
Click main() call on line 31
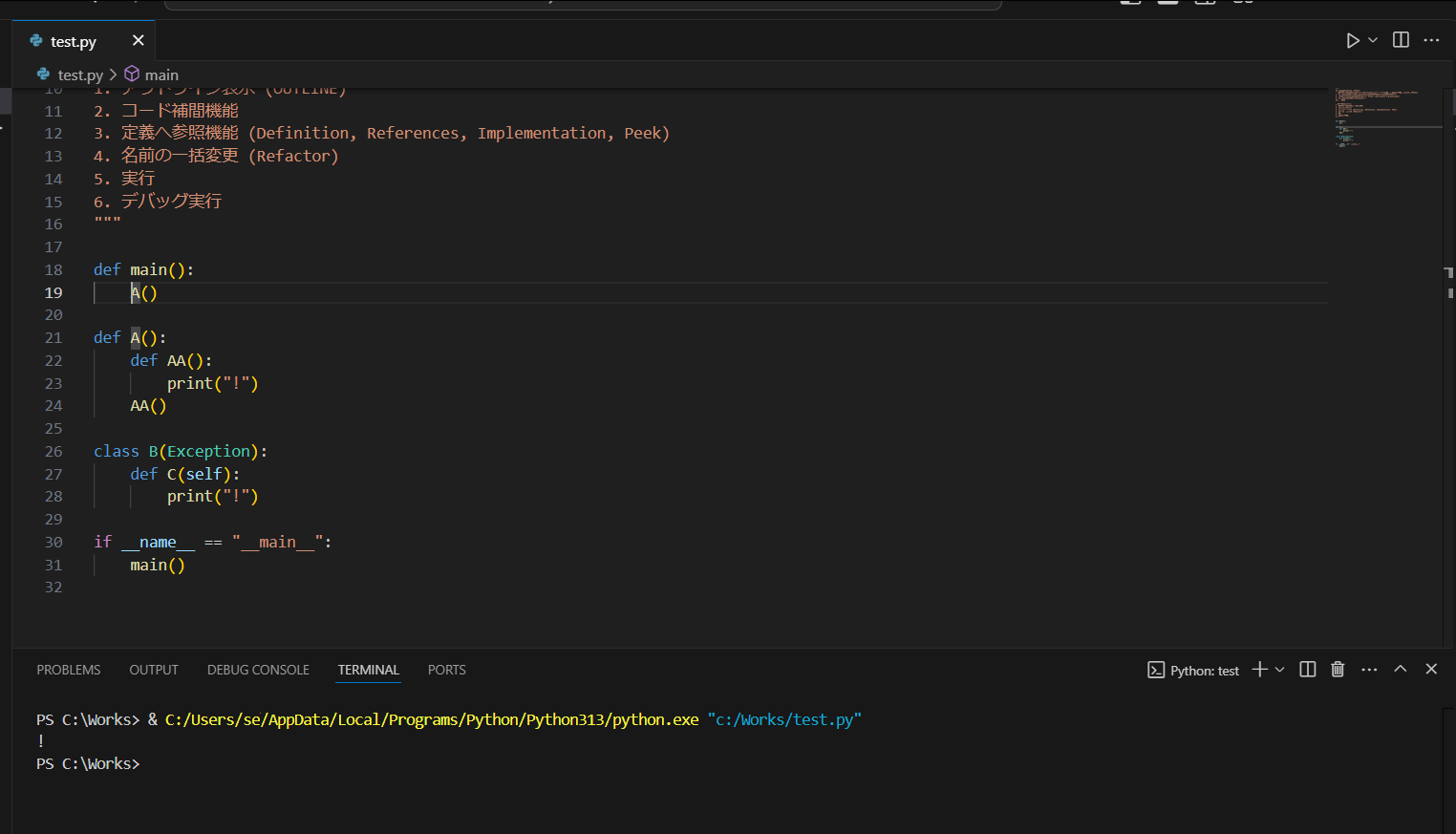[158, 565]
